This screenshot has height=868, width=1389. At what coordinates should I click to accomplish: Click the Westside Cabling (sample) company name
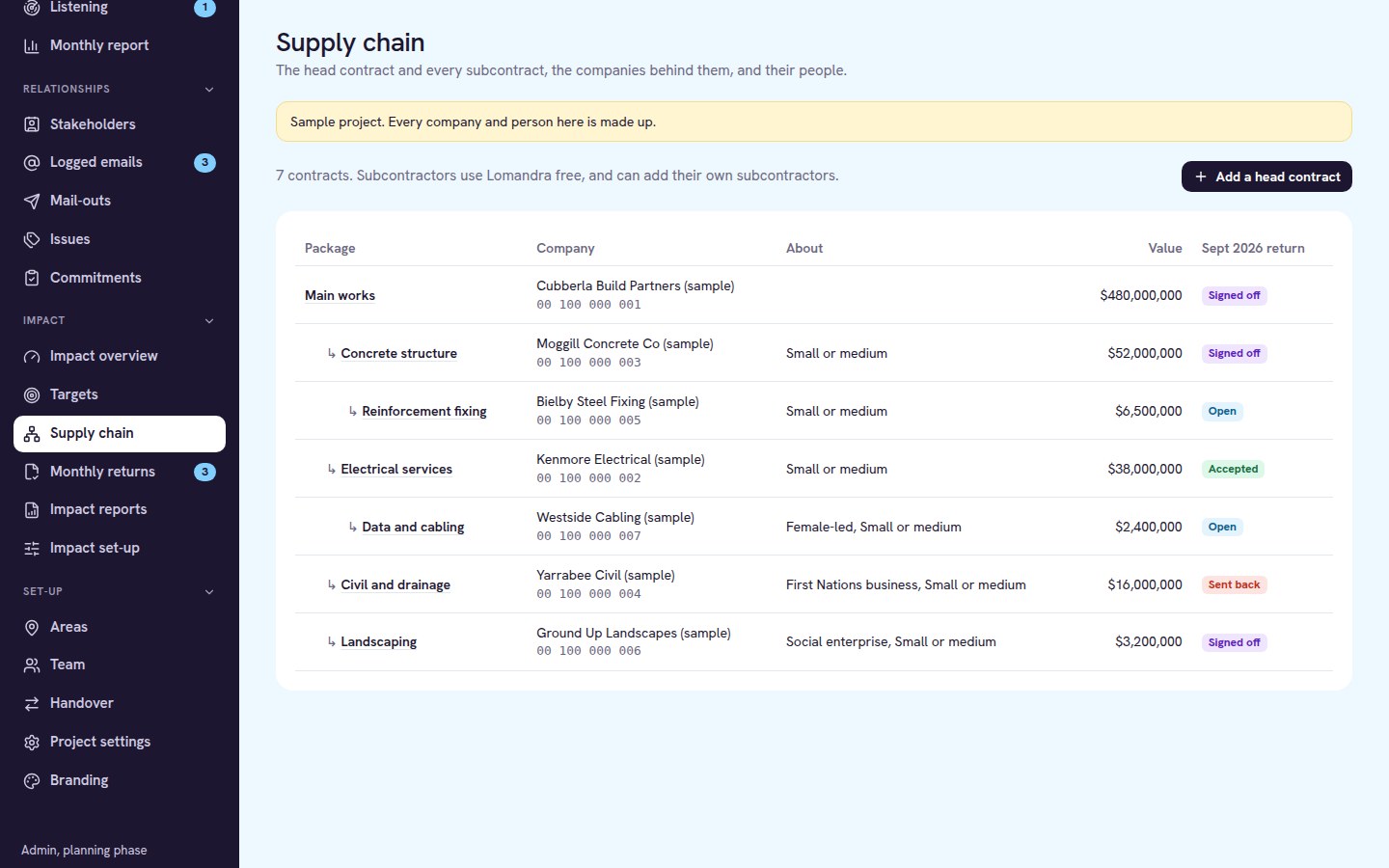pos(615,517)
